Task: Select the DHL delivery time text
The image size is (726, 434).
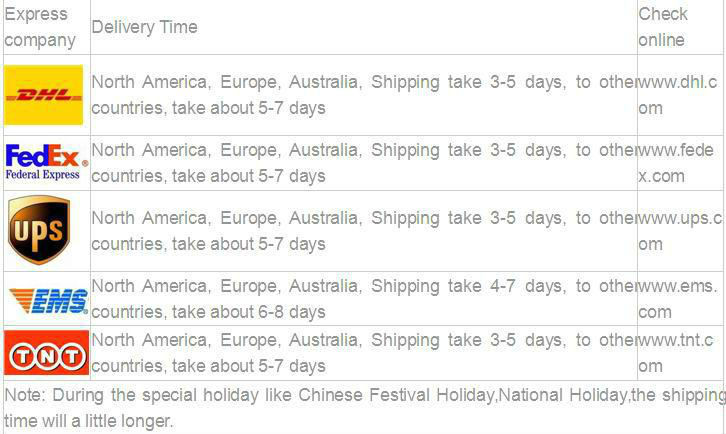Action: coord(364,95)
